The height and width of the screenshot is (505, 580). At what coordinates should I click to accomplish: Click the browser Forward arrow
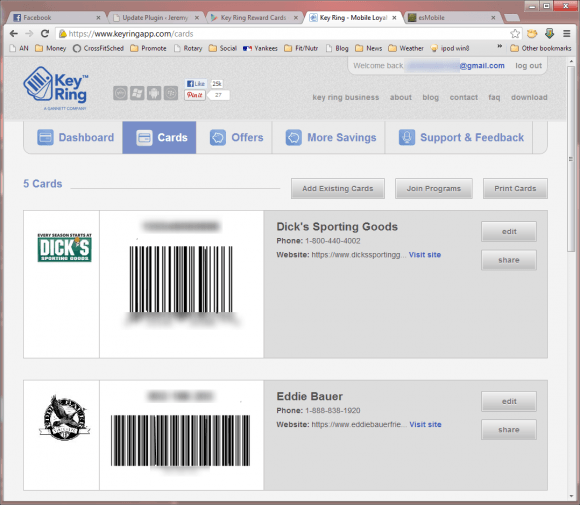click(x=29, y=34)
